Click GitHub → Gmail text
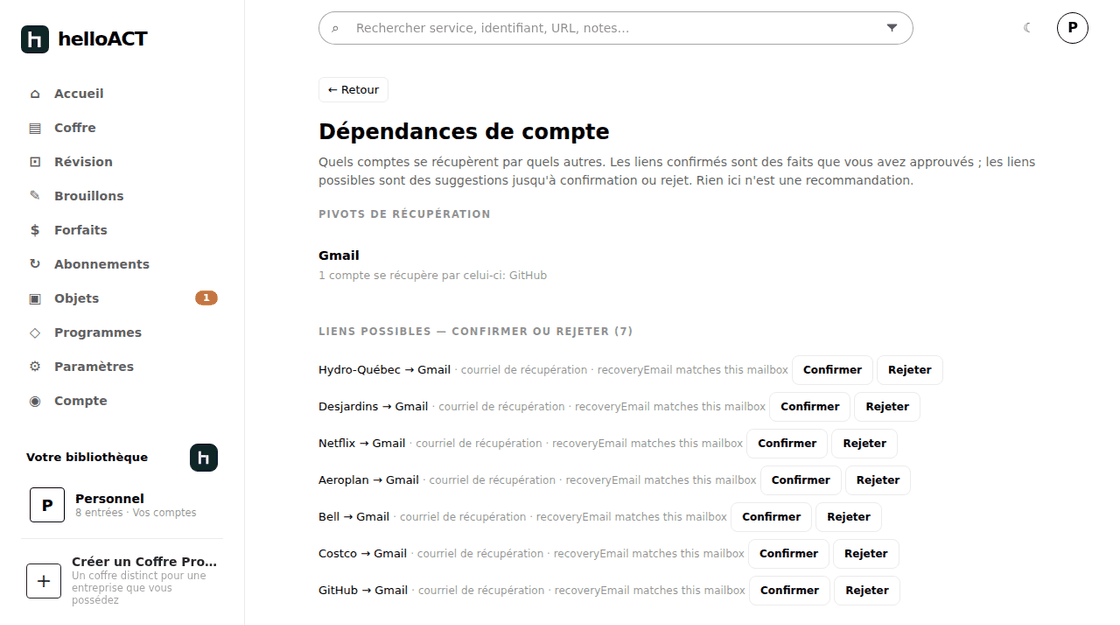The image size is (1120, 625). click(363, 591)
